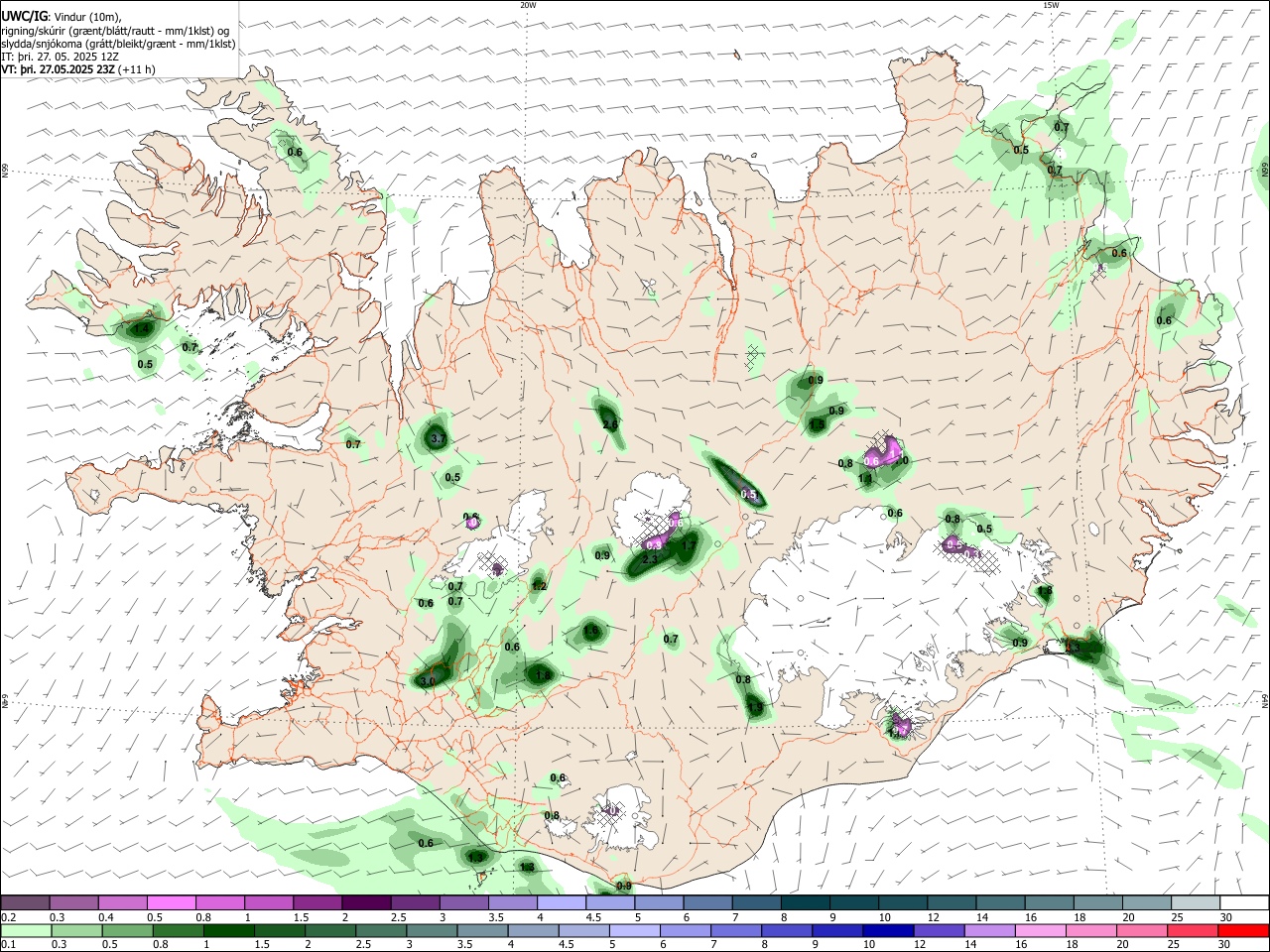Click the '1.2' precipitation value on the map
This screenshot has width=1270, height=952.
[540, 586]
